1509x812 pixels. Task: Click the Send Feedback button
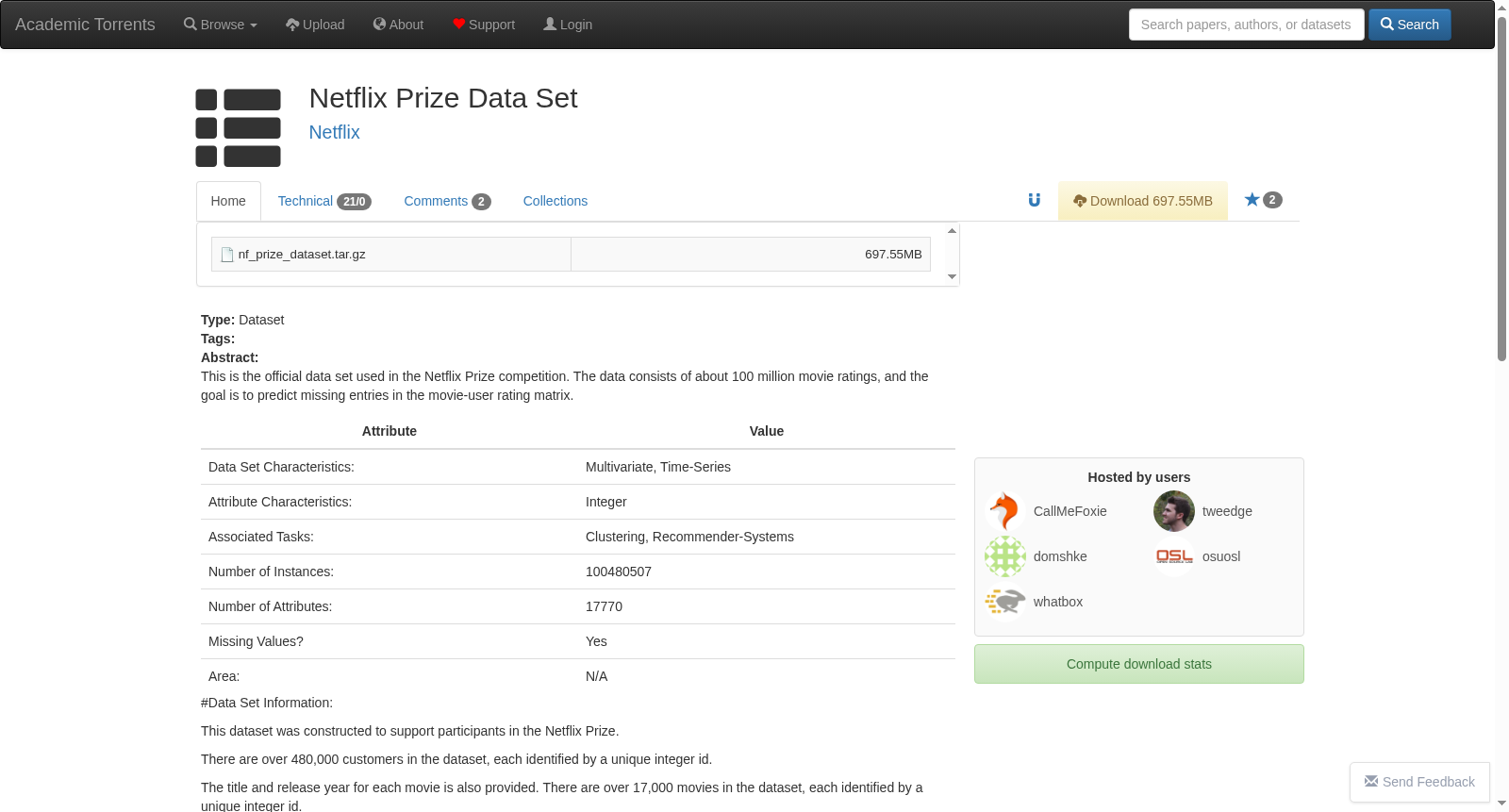click(x=1419, y=782)
